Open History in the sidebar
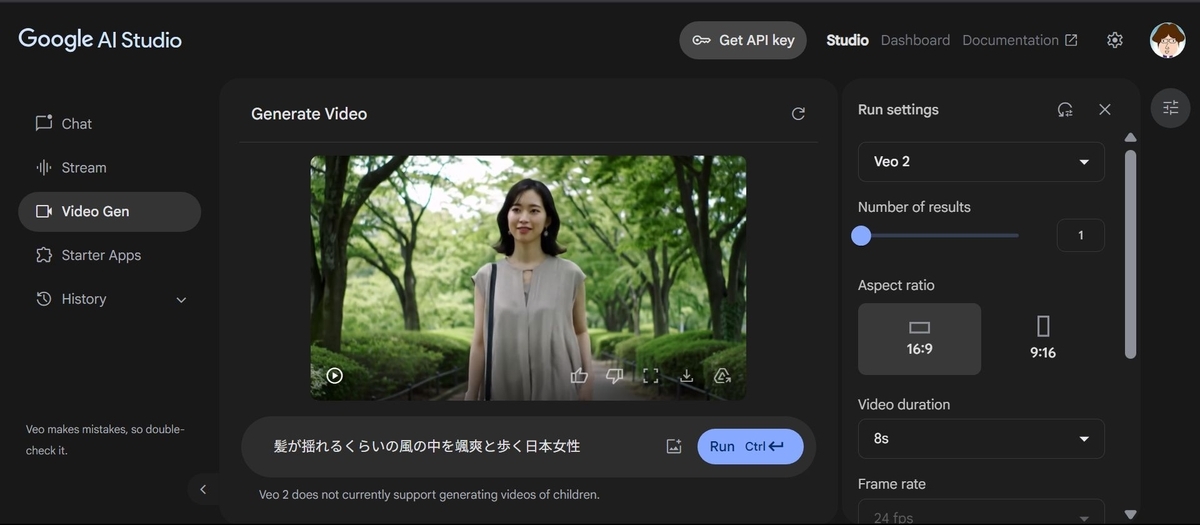 point(110,299)
